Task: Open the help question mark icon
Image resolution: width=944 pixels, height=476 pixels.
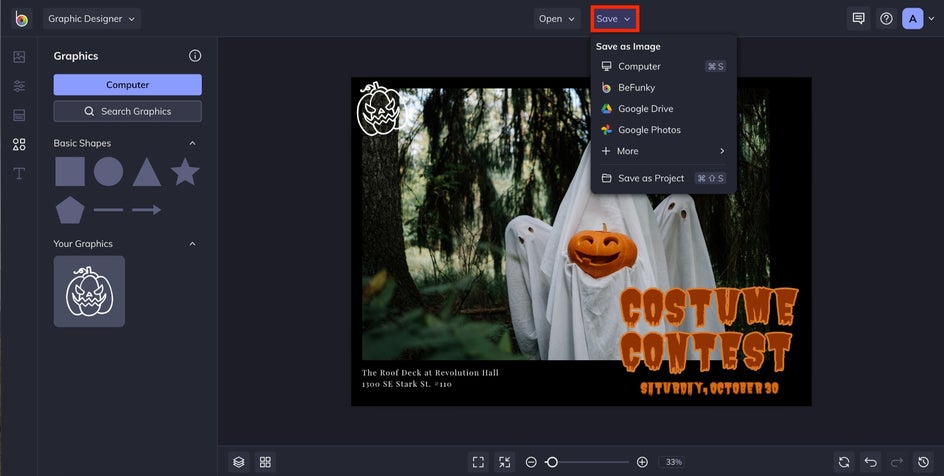Action: (x=886, y=19)
